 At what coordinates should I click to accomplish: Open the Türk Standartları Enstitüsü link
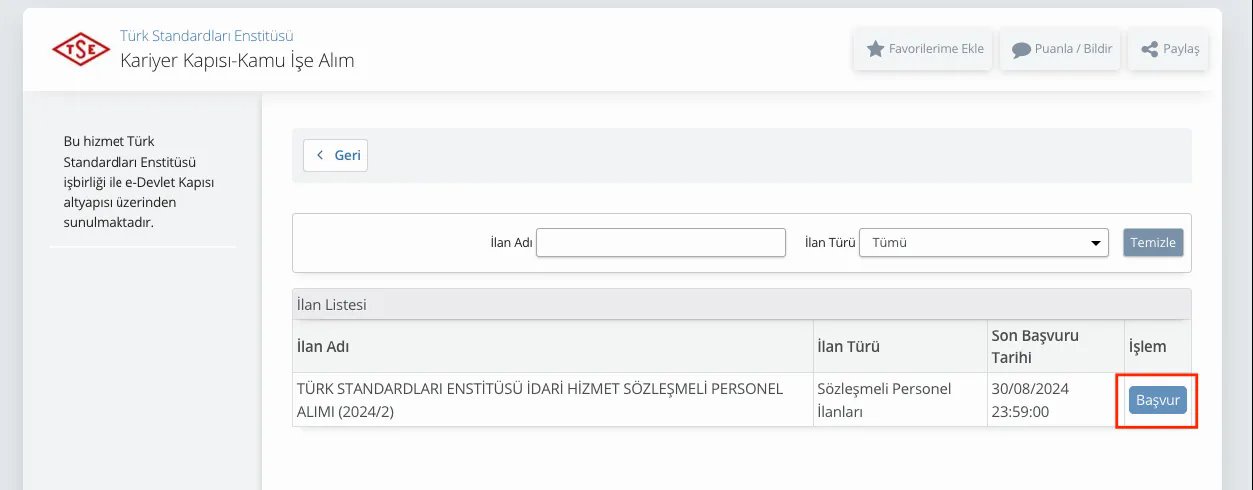click(x=206, y=36)
